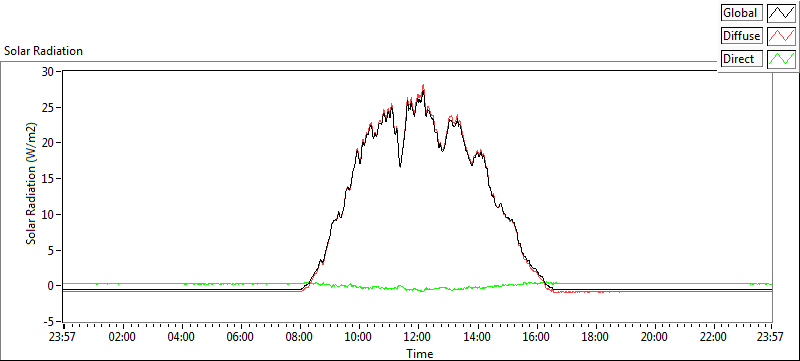Click the 10:00 time tick label
Screen dimensions: 800x361
tap(359, 337)
